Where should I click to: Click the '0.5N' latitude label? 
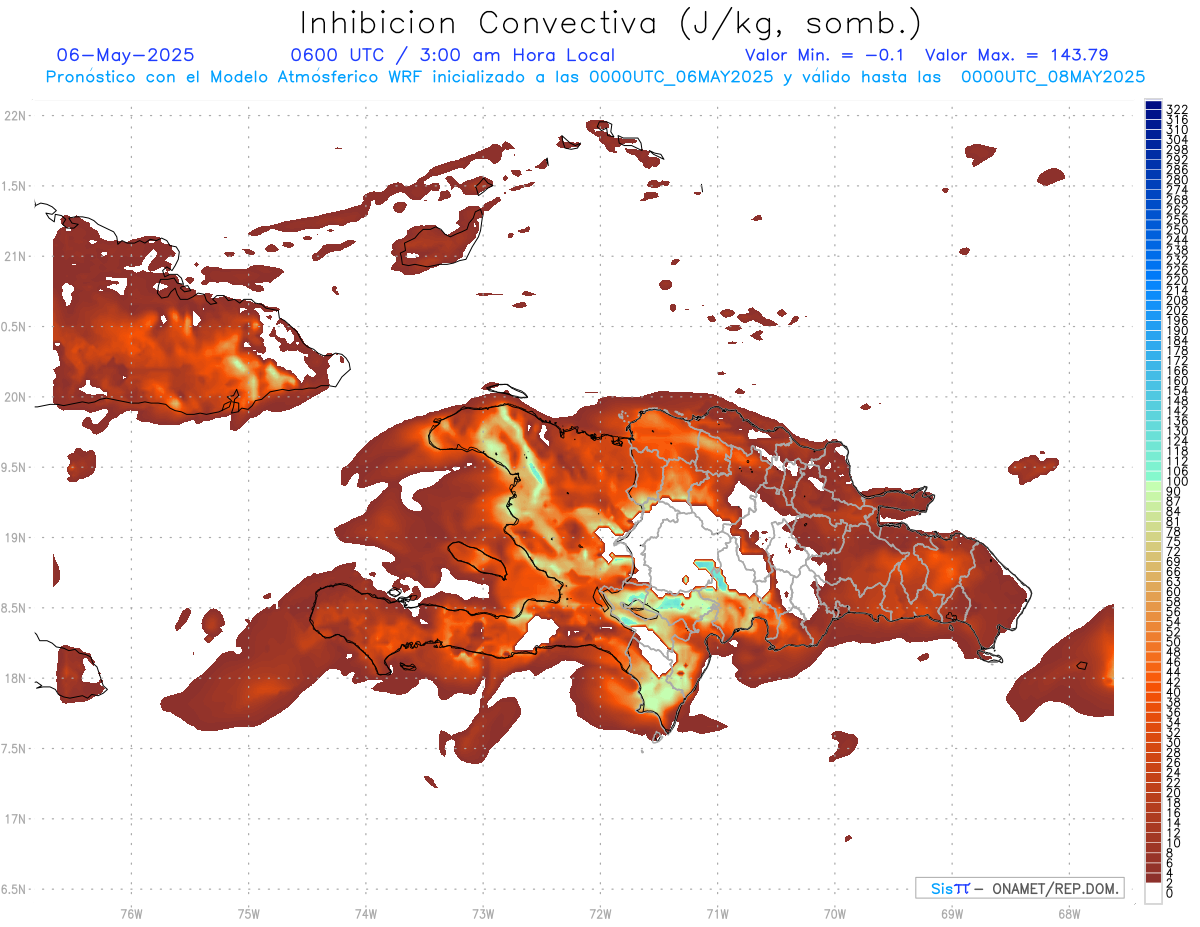14,327
